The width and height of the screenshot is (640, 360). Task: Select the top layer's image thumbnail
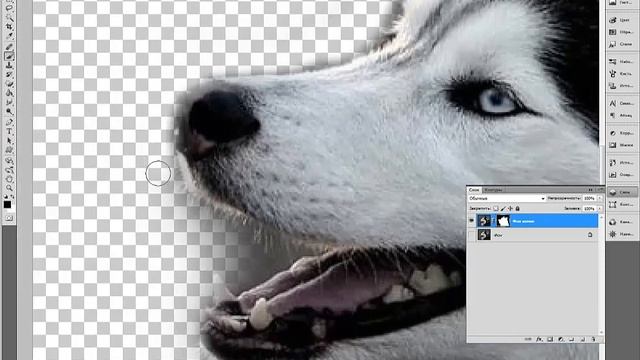[484, 221]
